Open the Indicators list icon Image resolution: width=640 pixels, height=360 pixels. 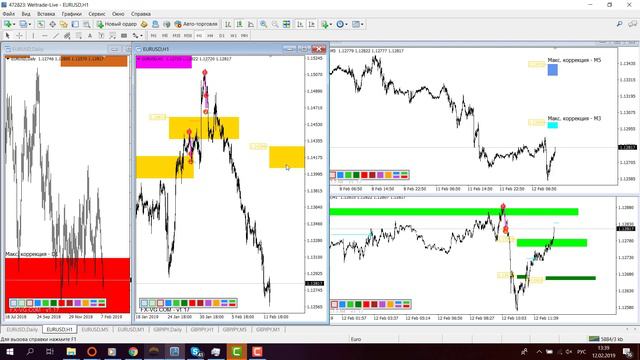point(324,24)
